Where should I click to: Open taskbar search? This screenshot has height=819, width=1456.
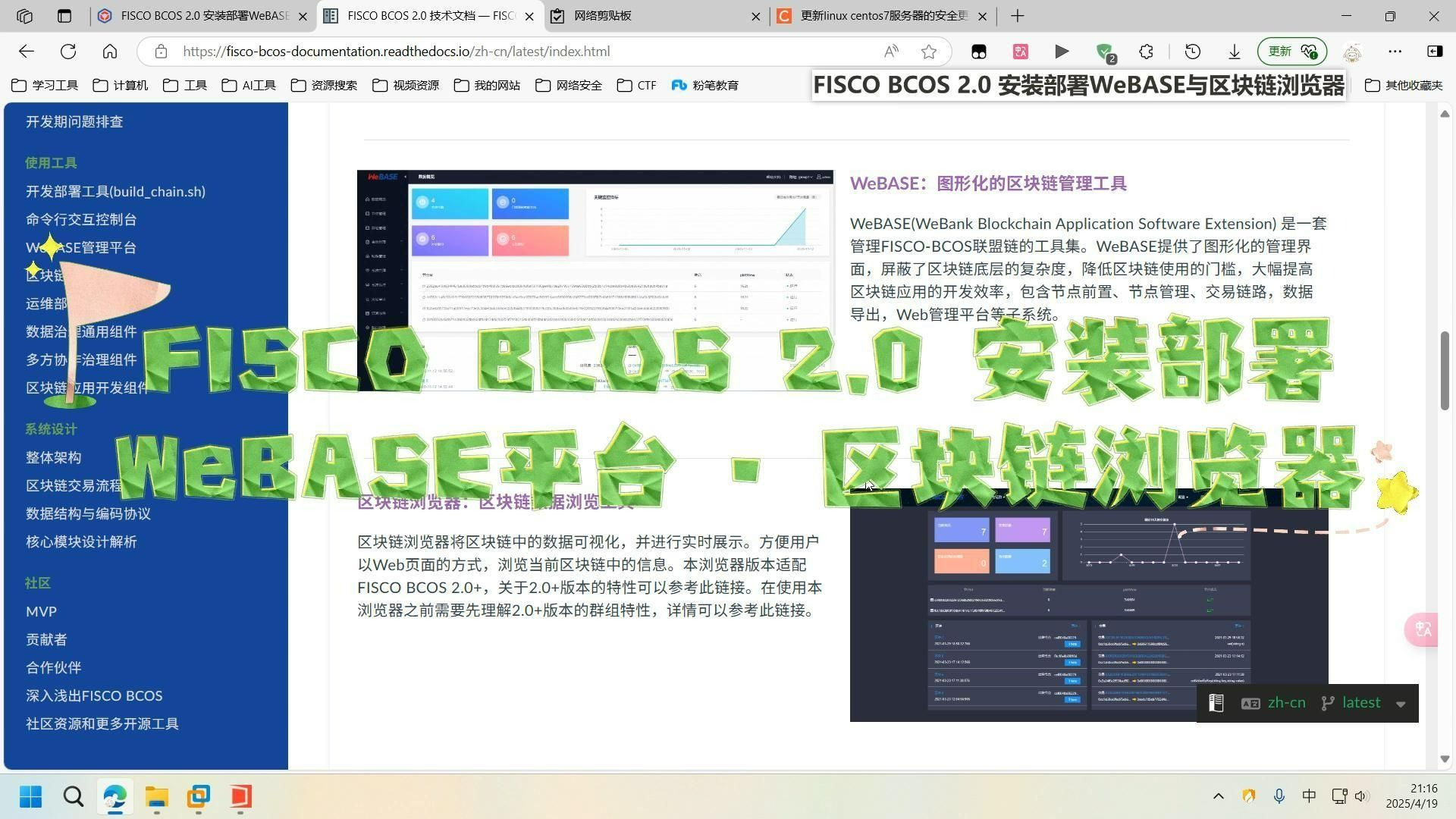tap(74, 796)
